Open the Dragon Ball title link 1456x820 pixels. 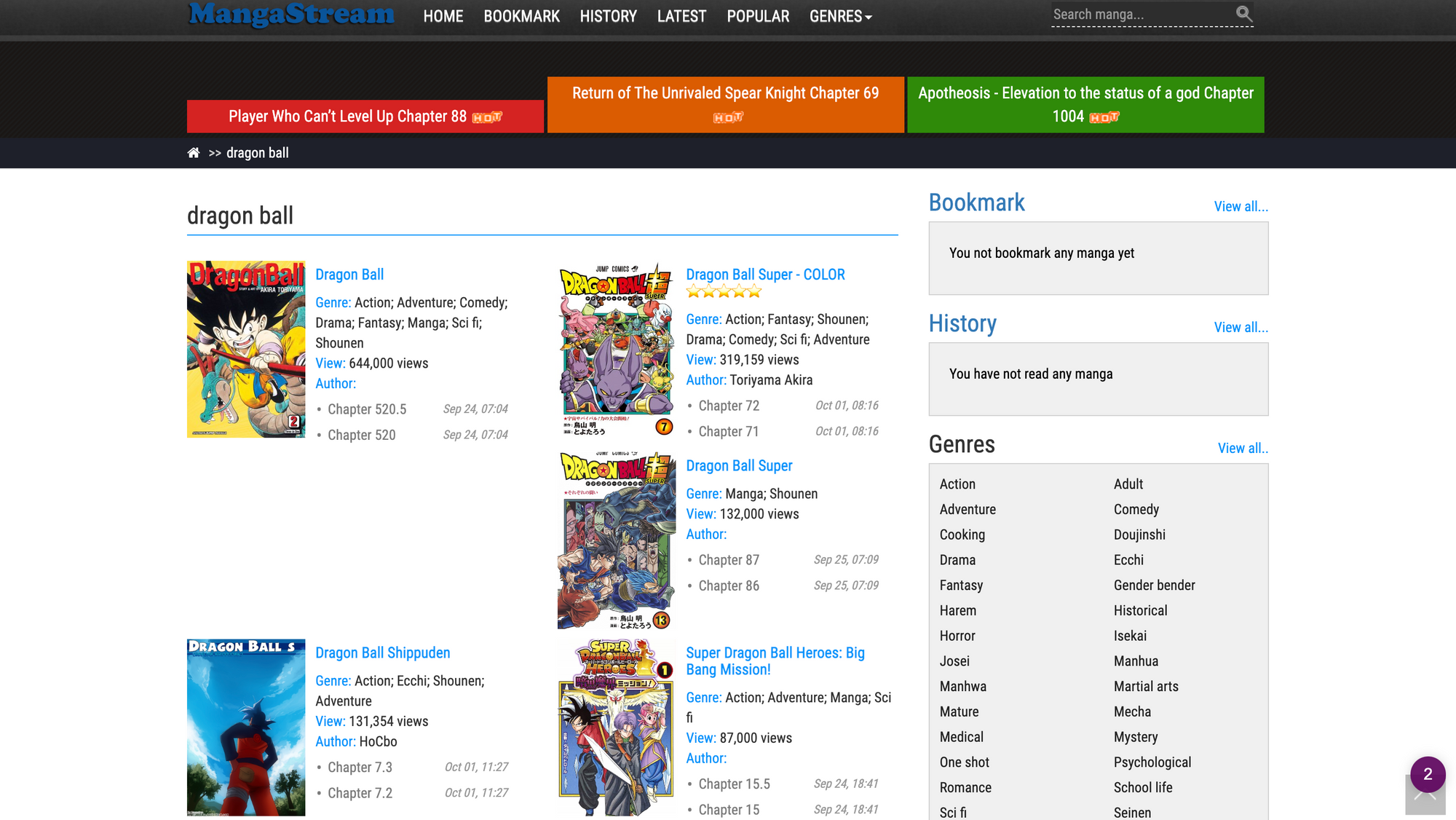349,275
